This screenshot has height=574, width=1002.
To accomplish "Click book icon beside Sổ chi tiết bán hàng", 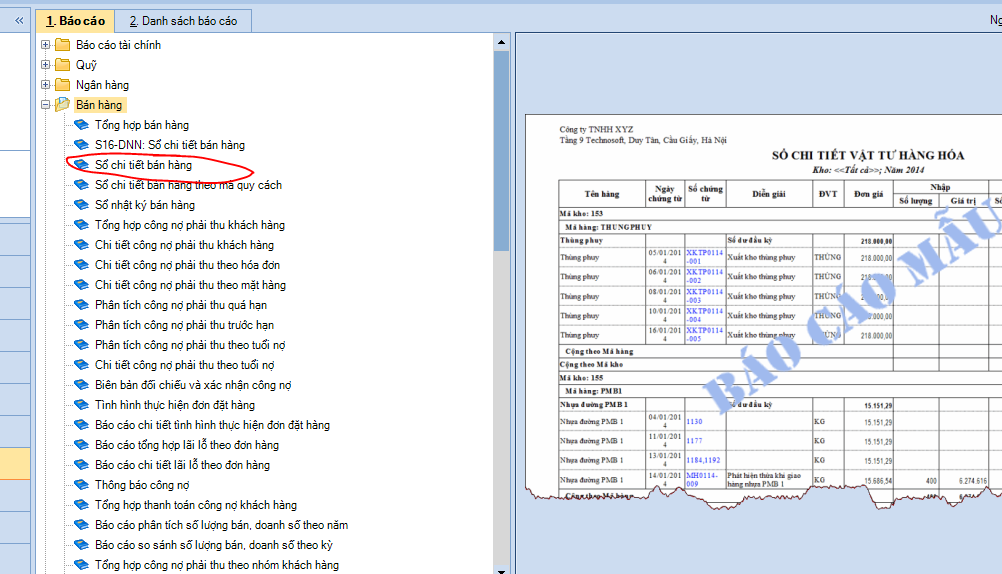I will click(x=81, y=165).
